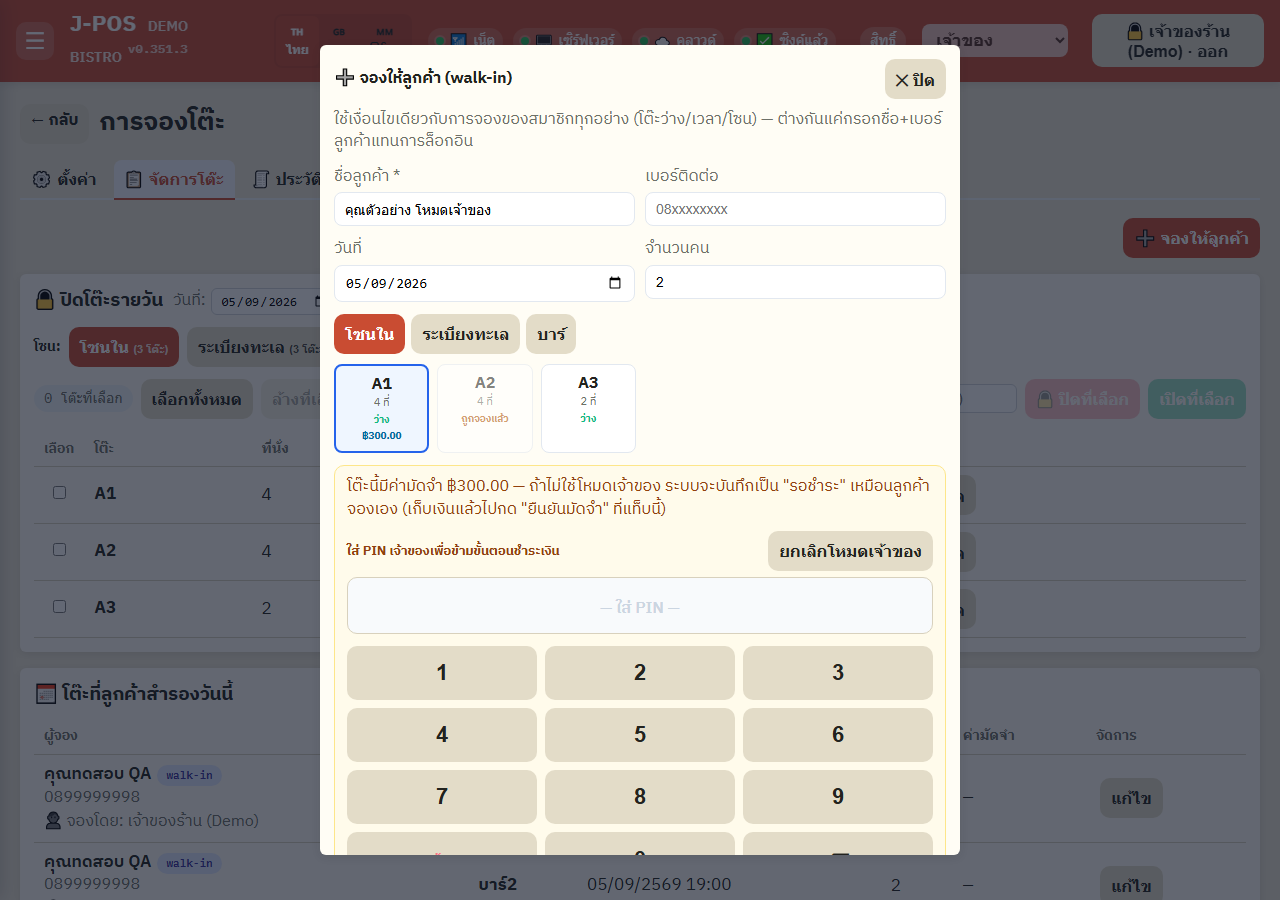Tap keypad digit 3

point(838,673)
